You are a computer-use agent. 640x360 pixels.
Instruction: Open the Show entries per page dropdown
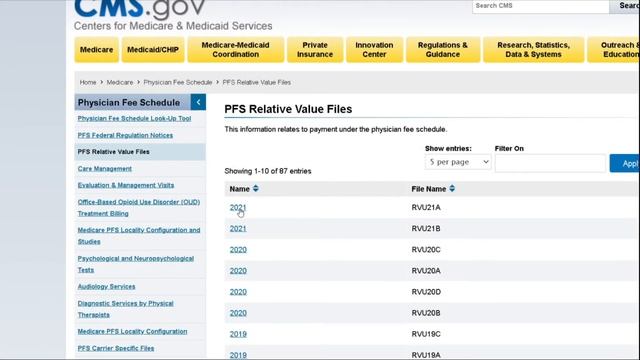point(458,162)
